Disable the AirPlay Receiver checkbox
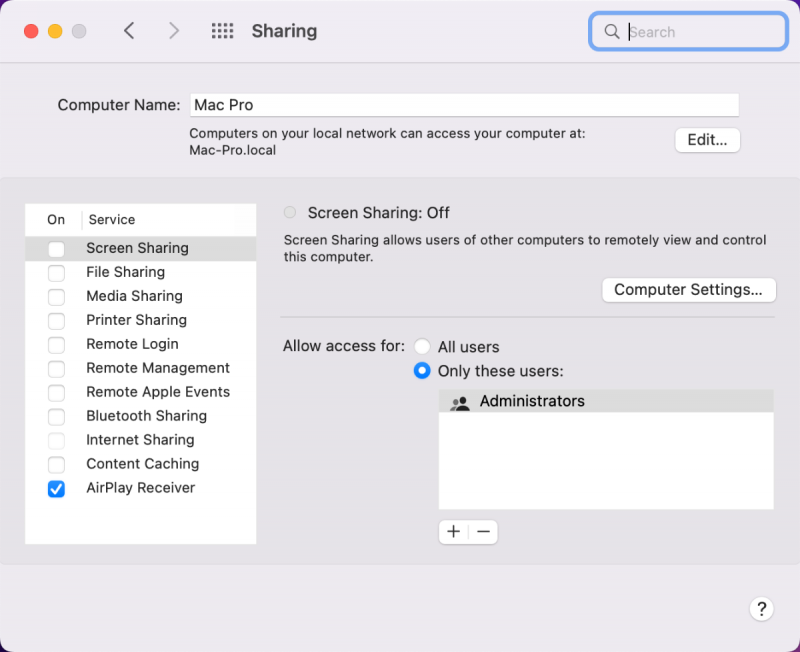 tap(57, 489)
